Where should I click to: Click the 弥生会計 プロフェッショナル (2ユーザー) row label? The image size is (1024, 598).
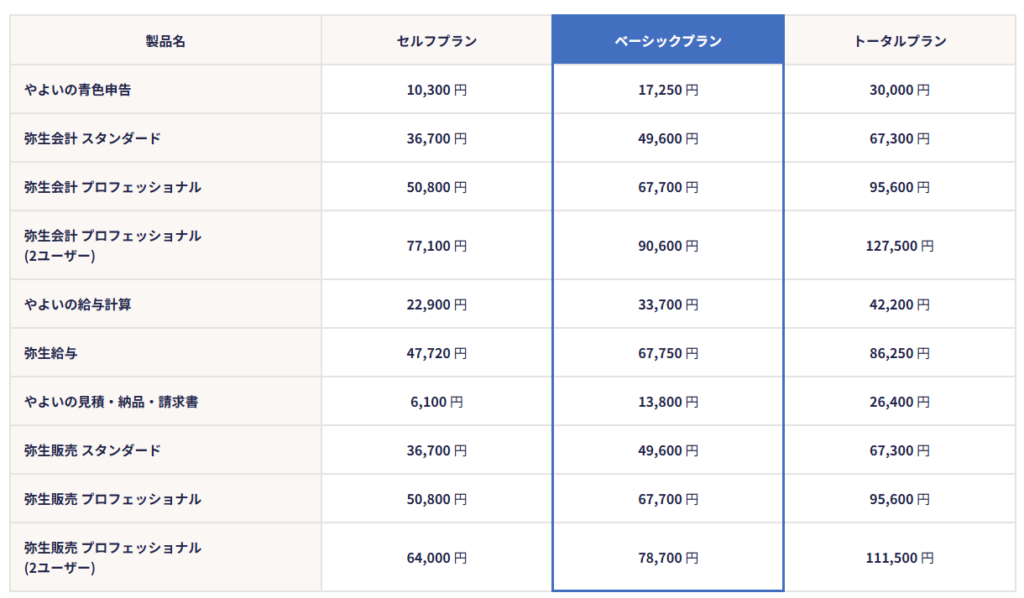coord(113,246)
